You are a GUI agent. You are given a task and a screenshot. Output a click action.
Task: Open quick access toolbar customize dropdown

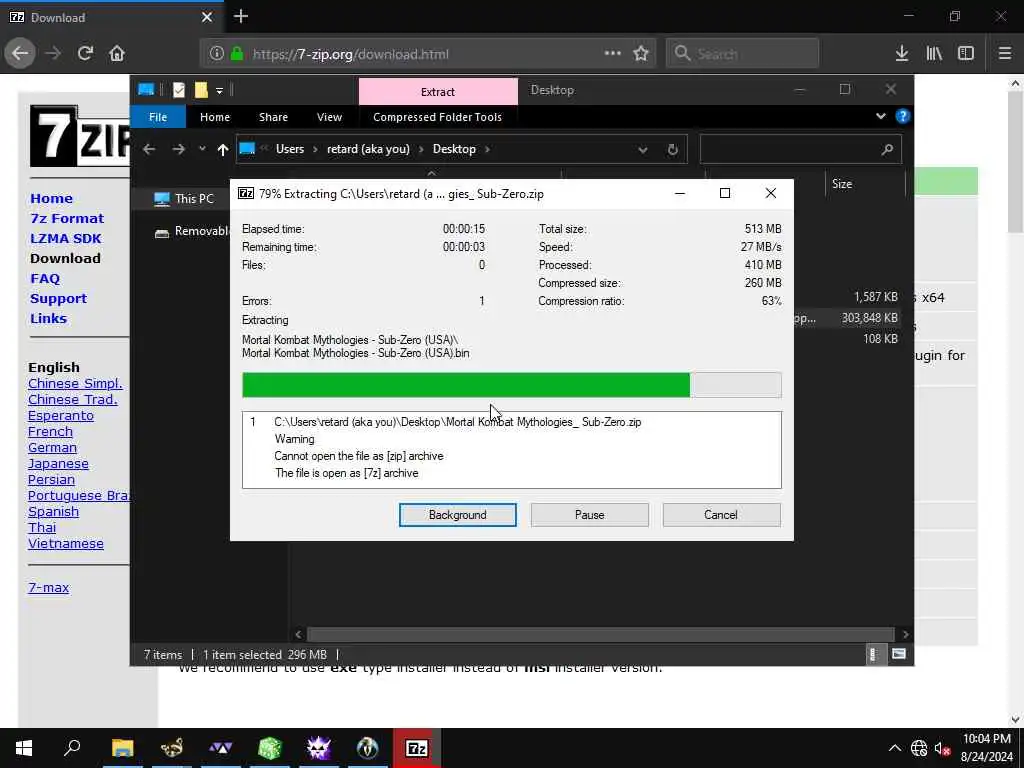[x=219, y=90]
